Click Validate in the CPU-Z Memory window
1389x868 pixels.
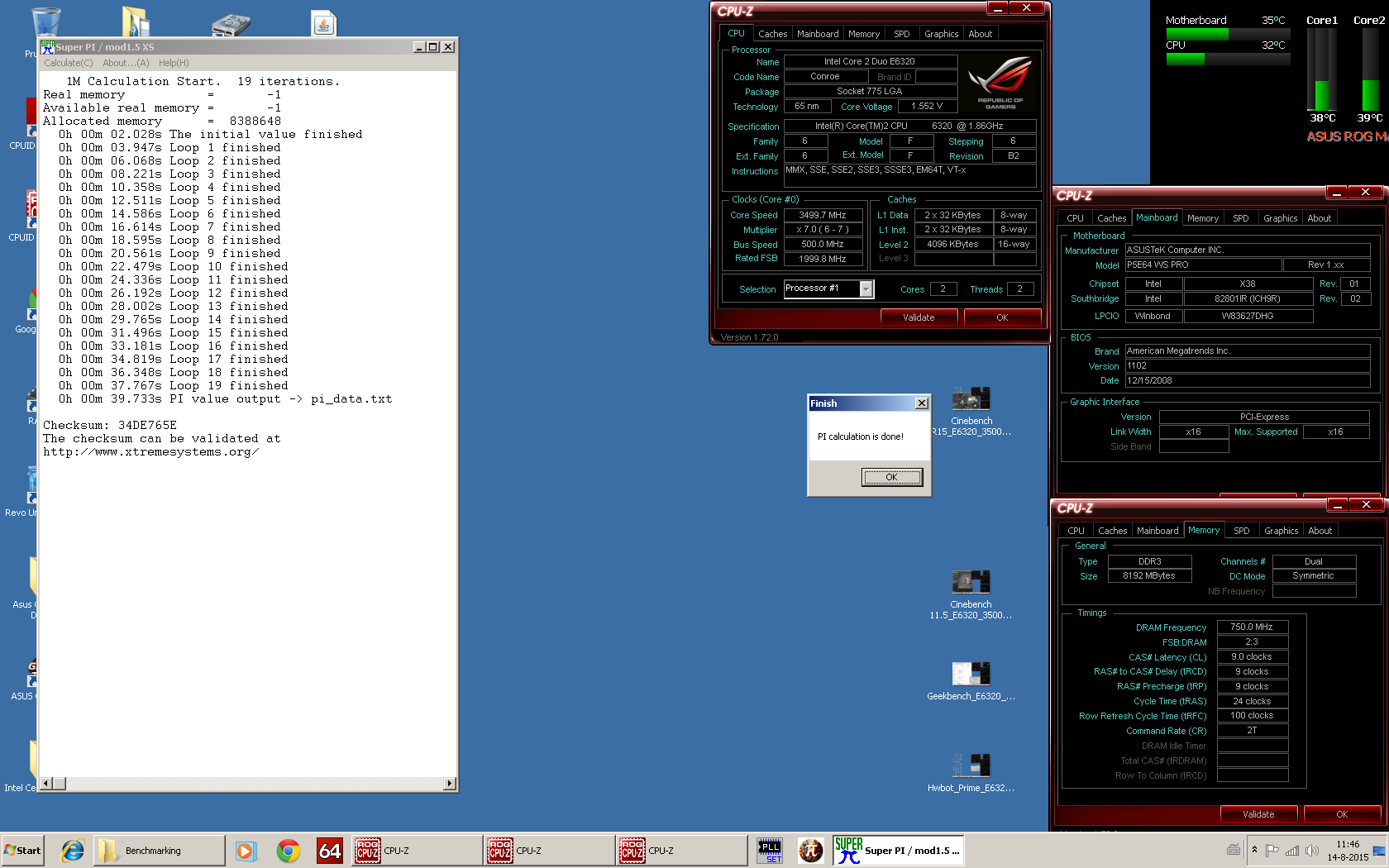(x=1258, y=814)
